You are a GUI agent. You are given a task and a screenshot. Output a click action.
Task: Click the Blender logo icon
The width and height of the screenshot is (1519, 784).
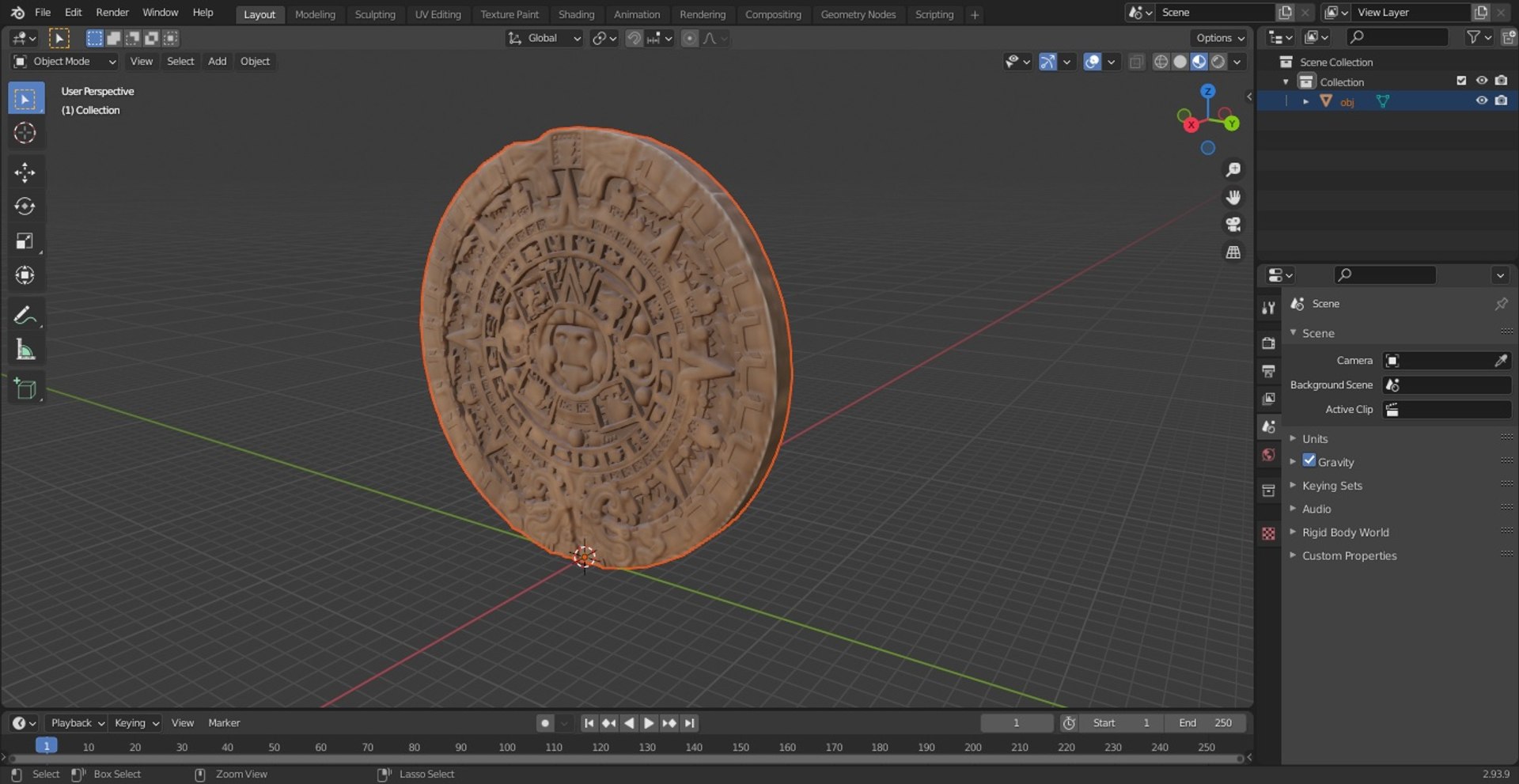click(x=17, y=13)
